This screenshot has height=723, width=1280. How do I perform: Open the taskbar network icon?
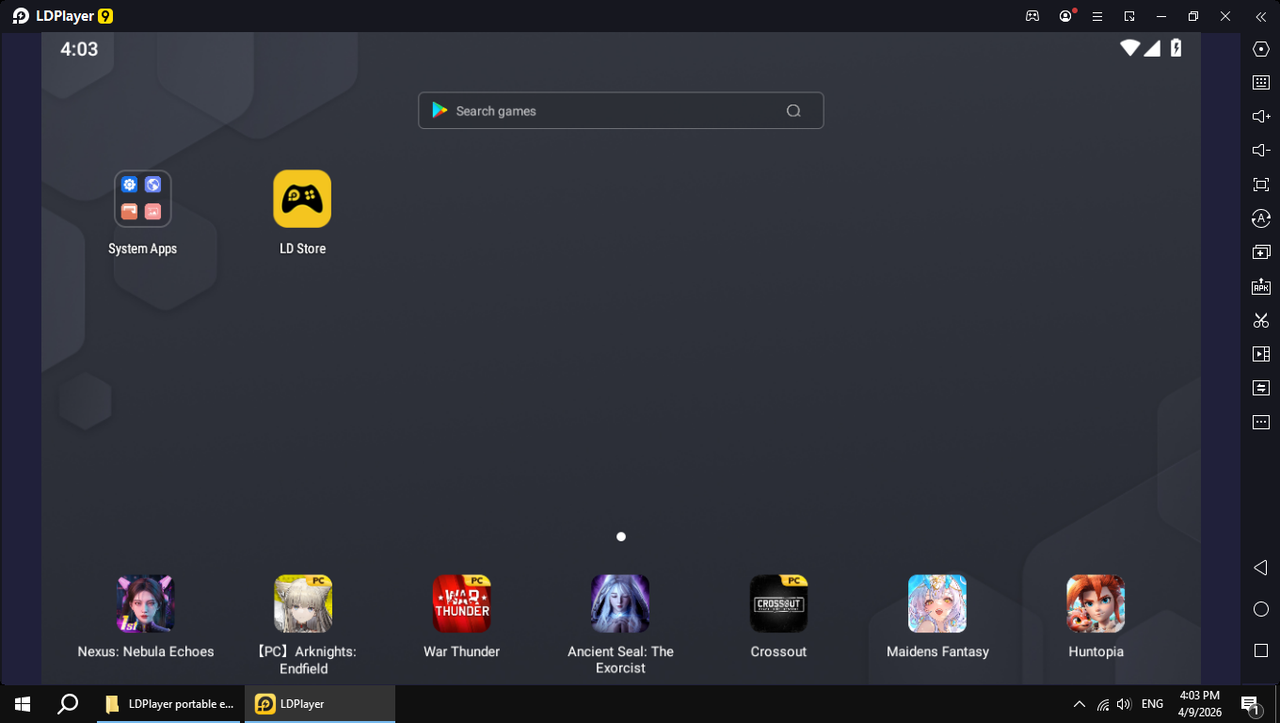[x=1103, y=704]
